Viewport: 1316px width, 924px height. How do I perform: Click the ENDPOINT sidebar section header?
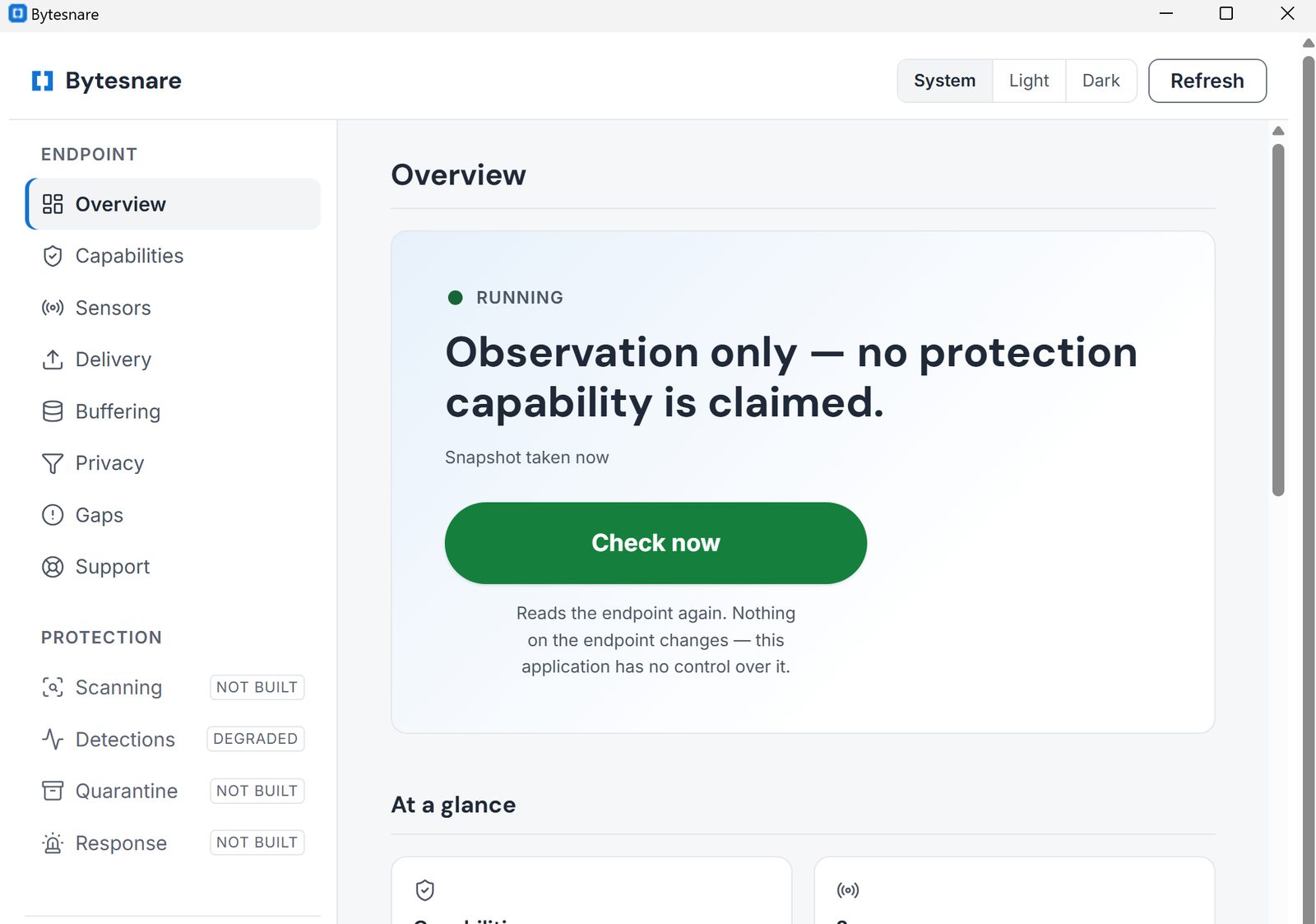[89, 155]
